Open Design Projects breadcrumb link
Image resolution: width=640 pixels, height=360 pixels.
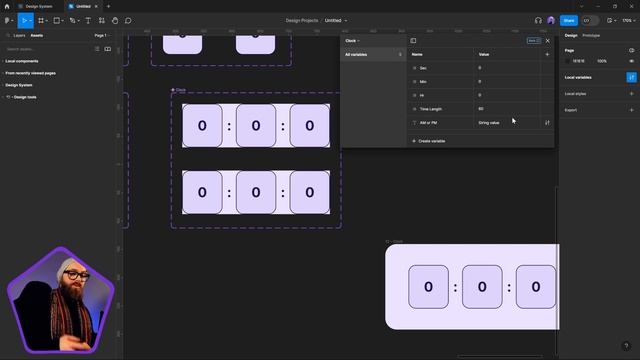(302, 20)
